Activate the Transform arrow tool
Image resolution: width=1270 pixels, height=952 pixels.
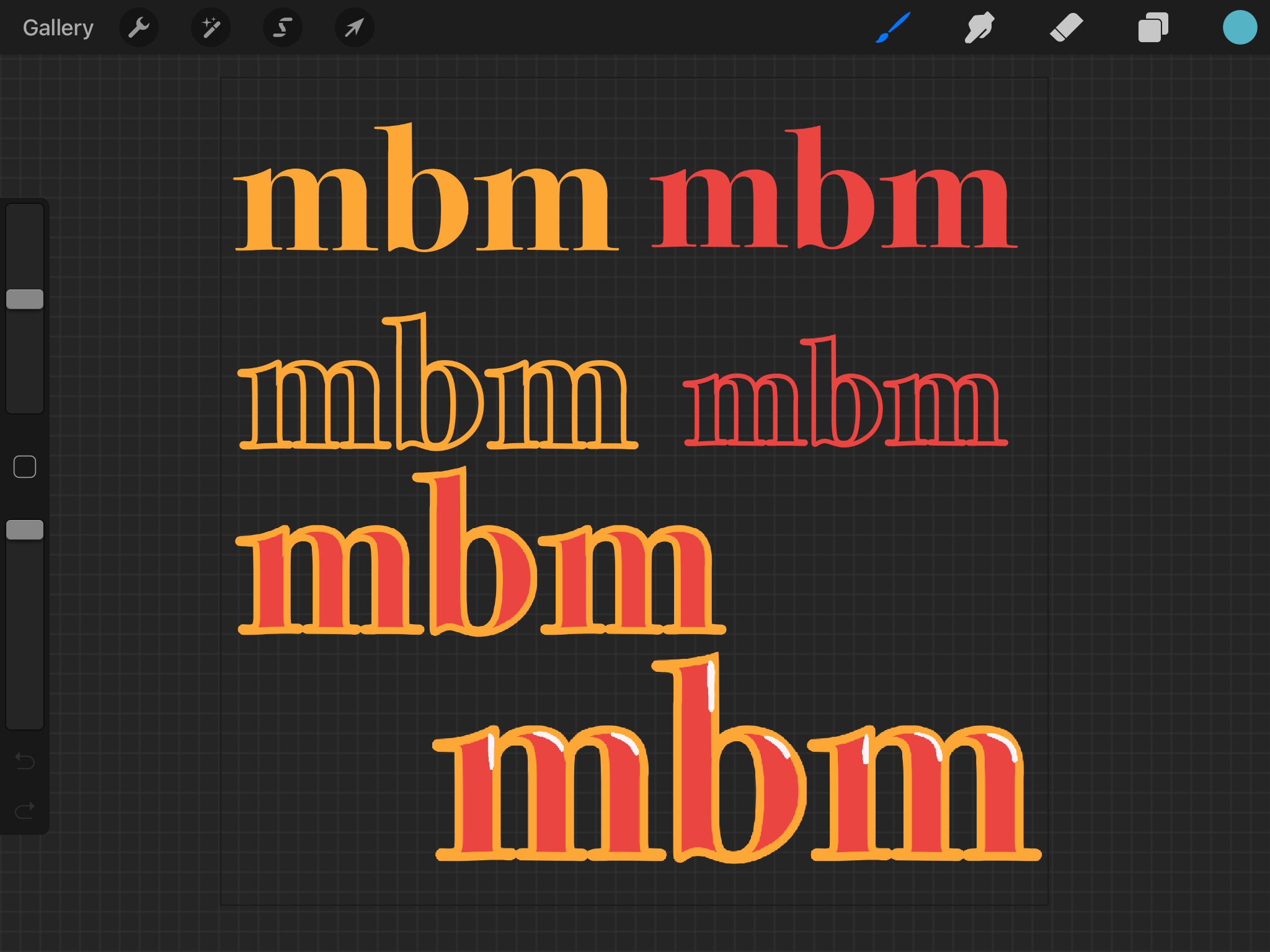pyautogui.click(x=355, y=28)
